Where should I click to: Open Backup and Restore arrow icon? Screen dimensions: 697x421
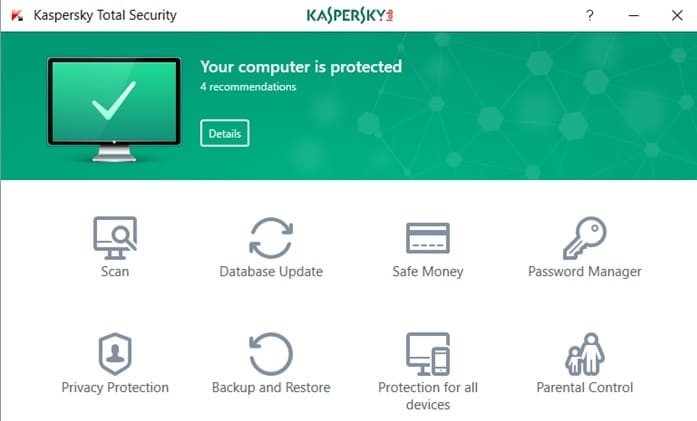(271, 354)
